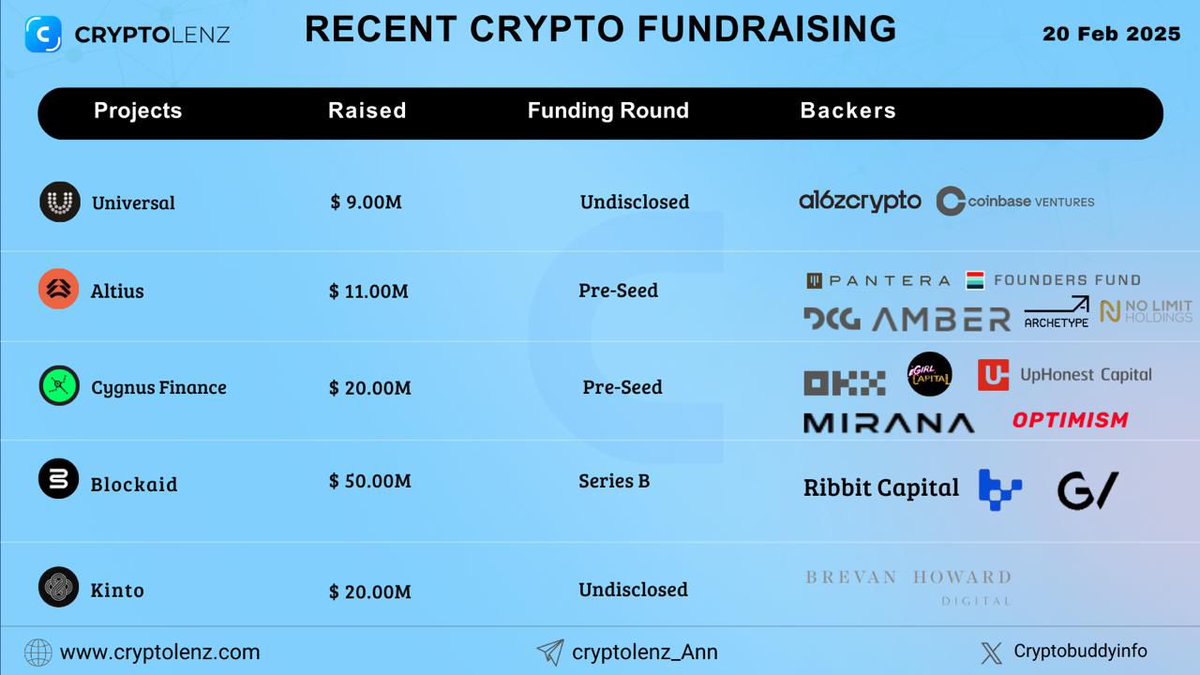Click the Cryptolenz logo icon

coord(43,33)
